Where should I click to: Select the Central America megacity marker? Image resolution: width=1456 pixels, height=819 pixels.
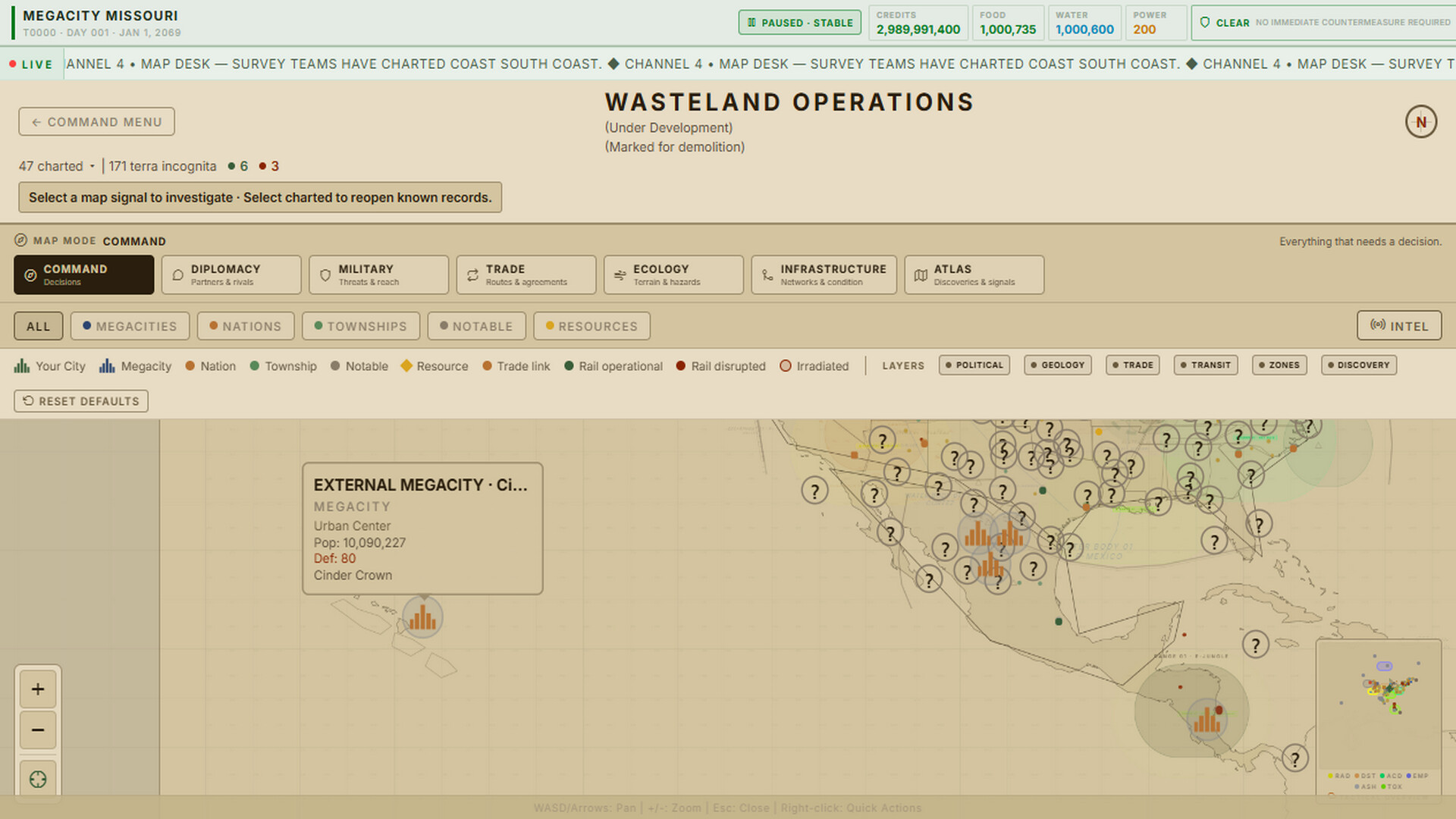1207,719
